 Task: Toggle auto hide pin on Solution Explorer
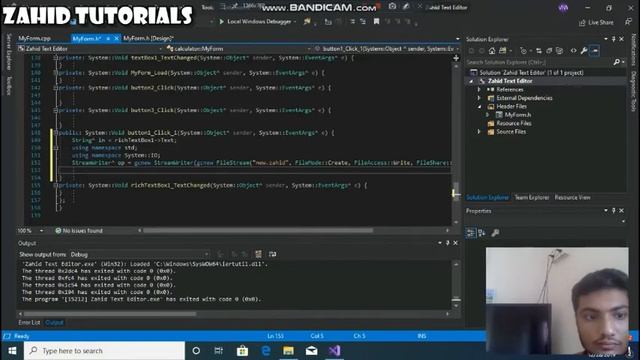click(x=613, y=39)
